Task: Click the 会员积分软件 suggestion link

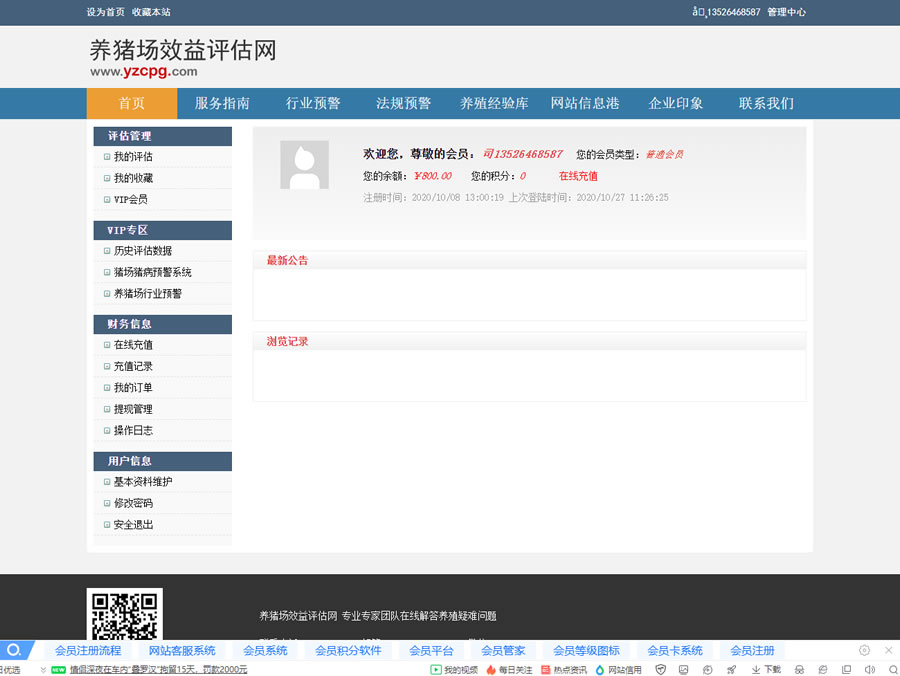Action: coord(348,651)
